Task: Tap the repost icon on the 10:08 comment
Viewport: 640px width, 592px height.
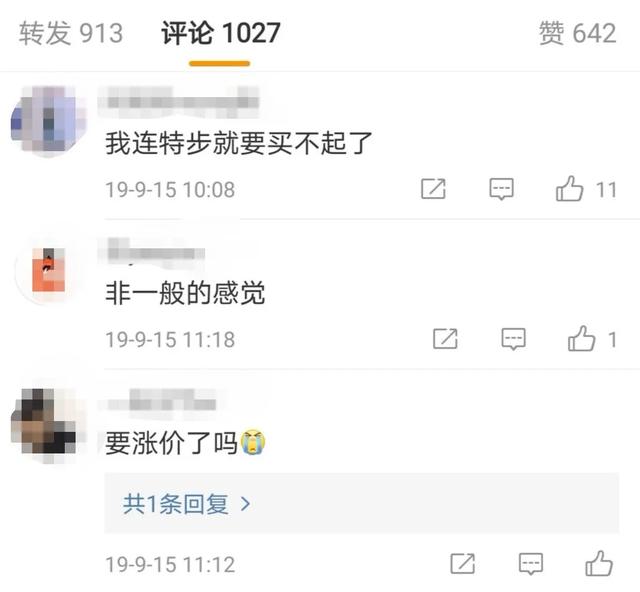Action: pyautogui.click(x=433, y=189)
